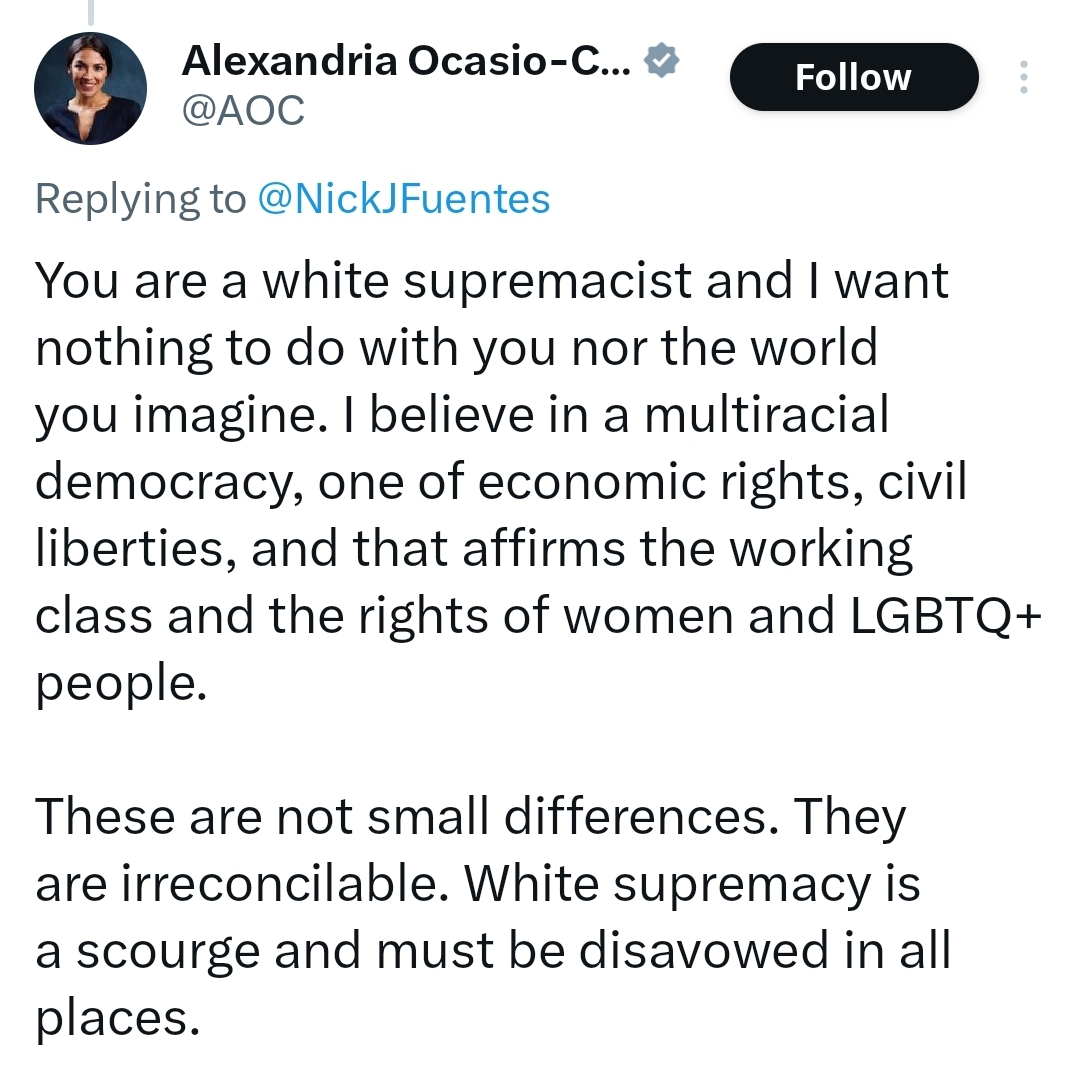Click the verified badge next to the name
Image resolution: width=1080 pixels, height=1068 pixels.
[x=661, y=63]
